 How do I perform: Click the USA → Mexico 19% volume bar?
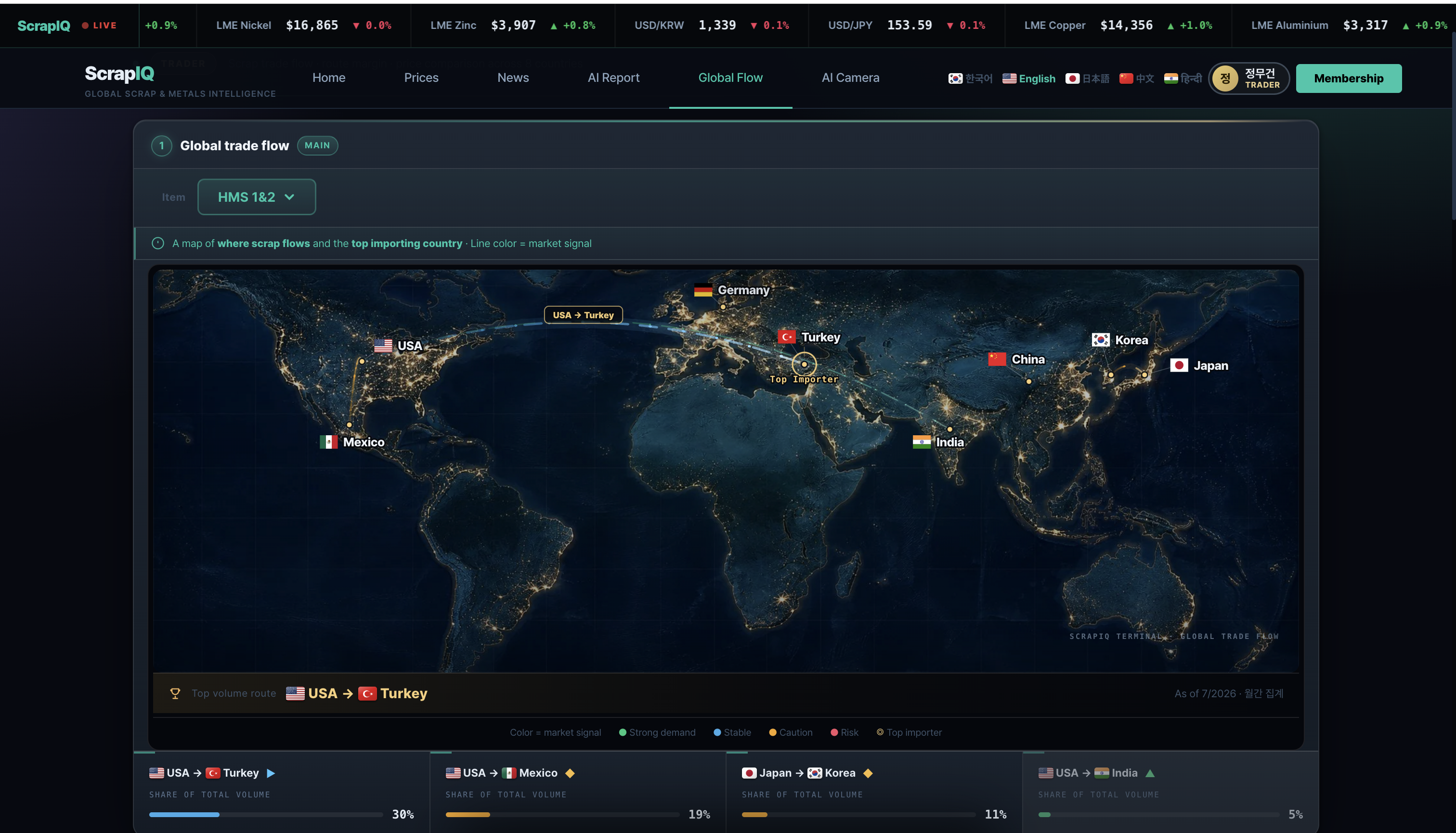pos(562,814)
